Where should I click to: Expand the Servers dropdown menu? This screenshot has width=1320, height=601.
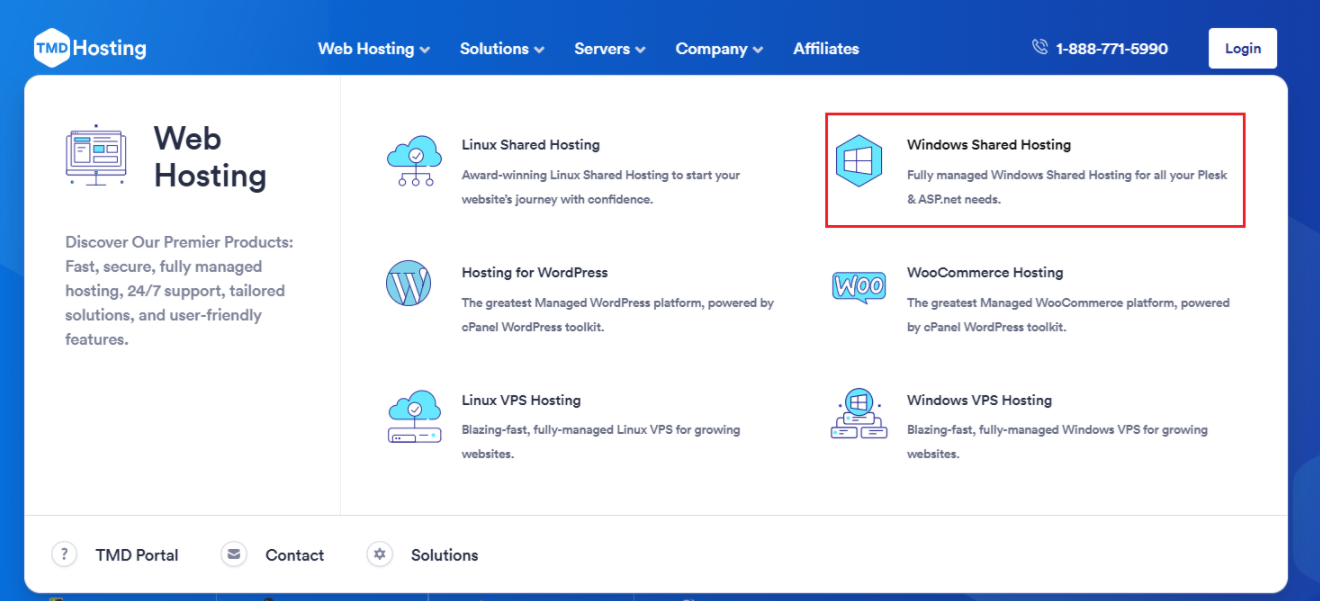click(609, 48)
